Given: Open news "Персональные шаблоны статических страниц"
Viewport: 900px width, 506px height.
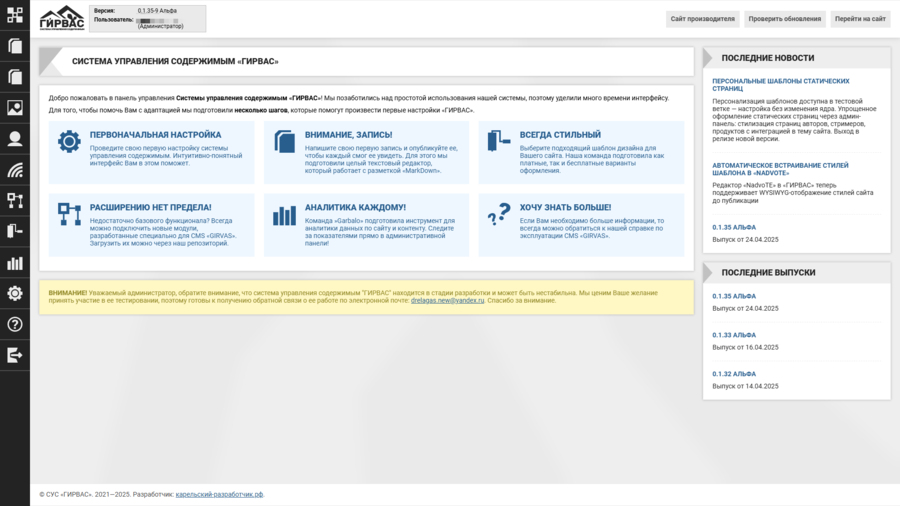Looking at the screenshot, I should coord(780,85).
